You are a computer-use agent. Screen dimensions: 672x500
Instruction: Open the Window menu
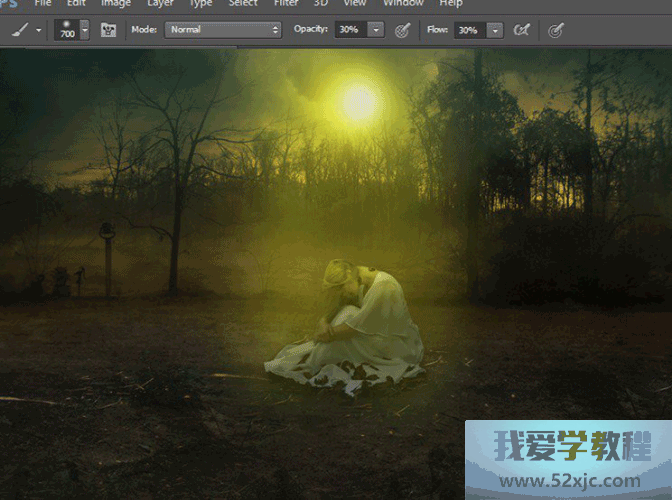(403, 4)
